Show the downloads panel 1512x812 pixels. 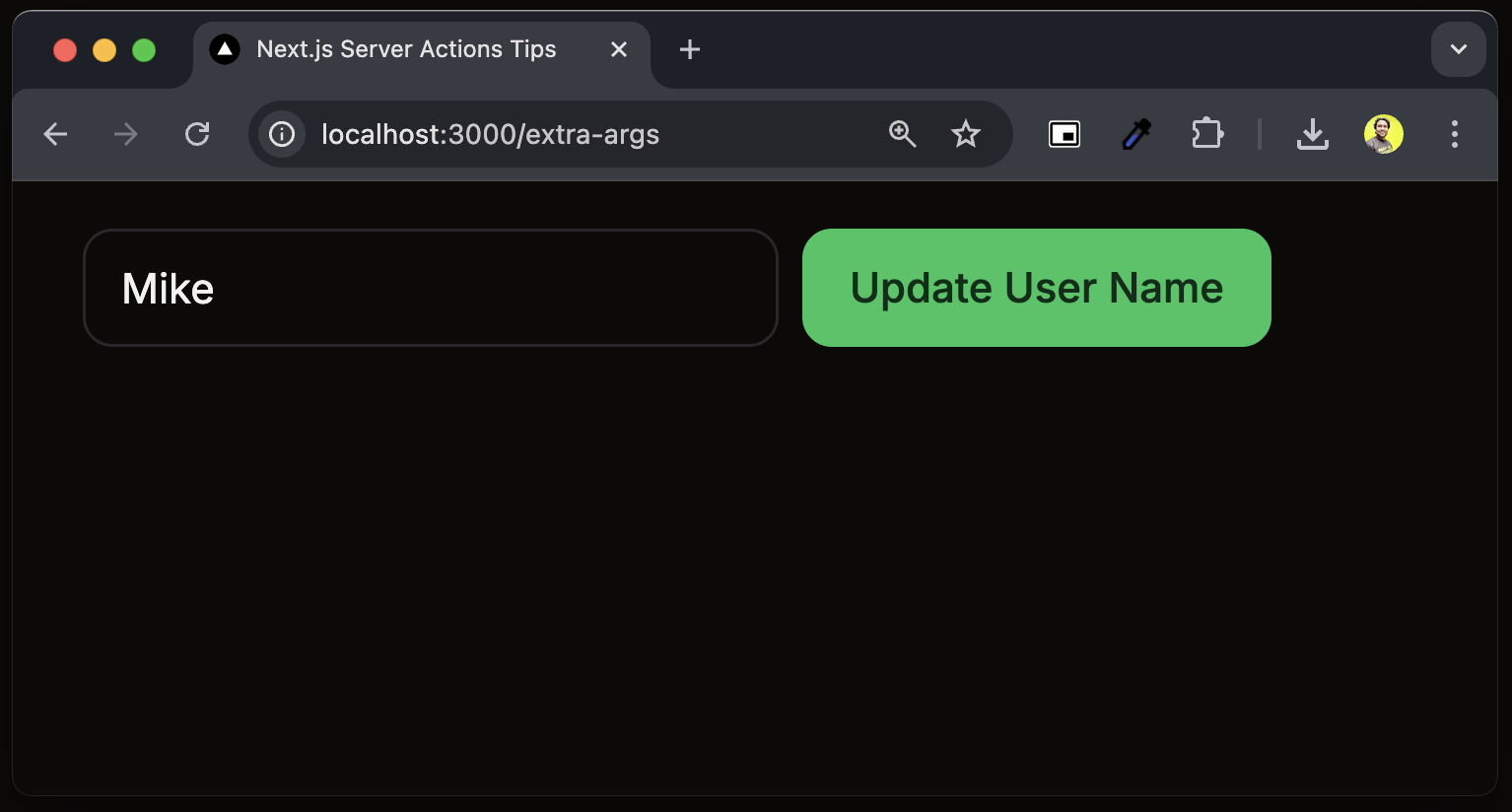pos(1313,134)
